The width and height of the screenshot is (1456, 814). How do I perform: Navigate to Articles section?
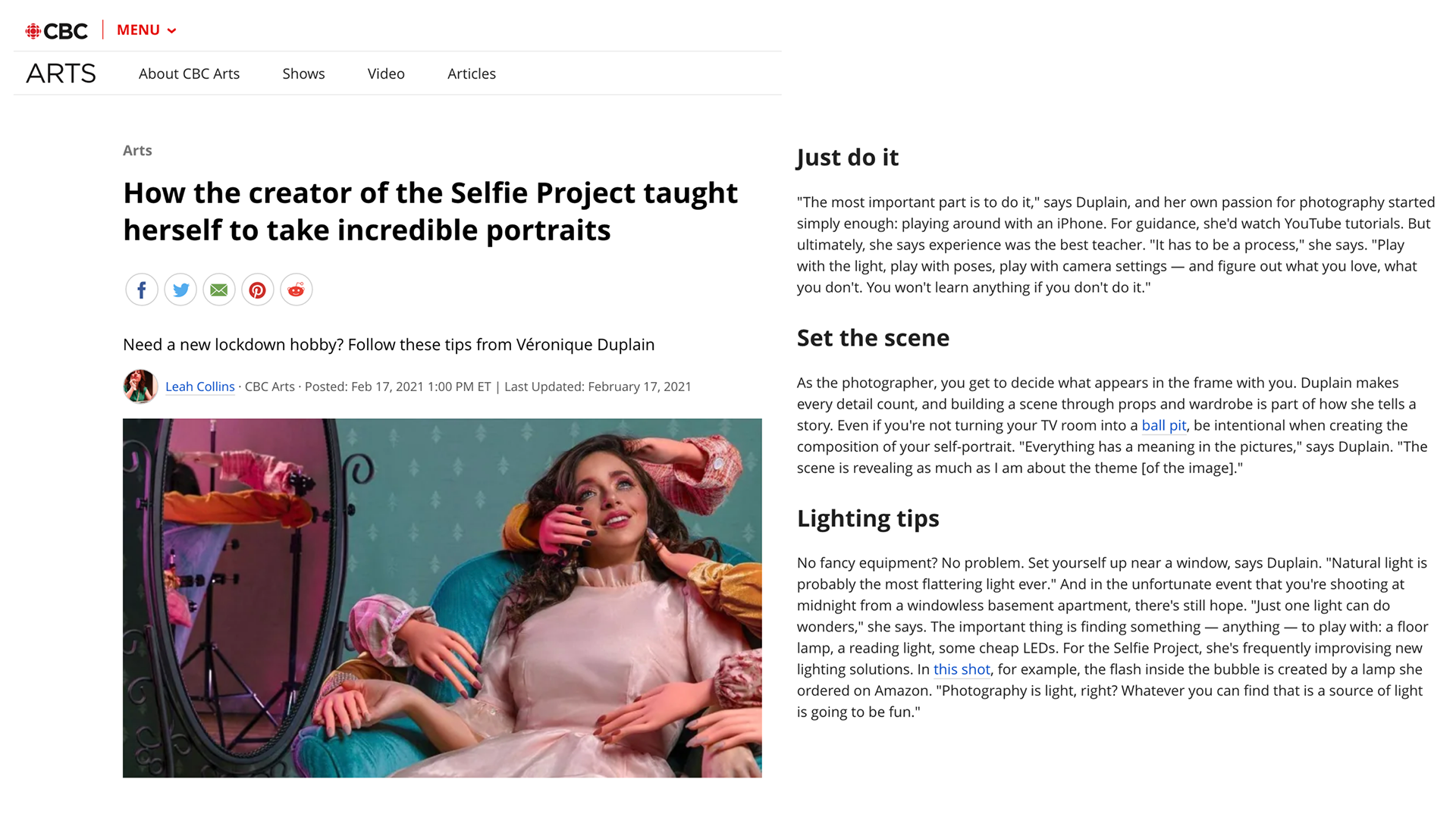click(472, 74)
